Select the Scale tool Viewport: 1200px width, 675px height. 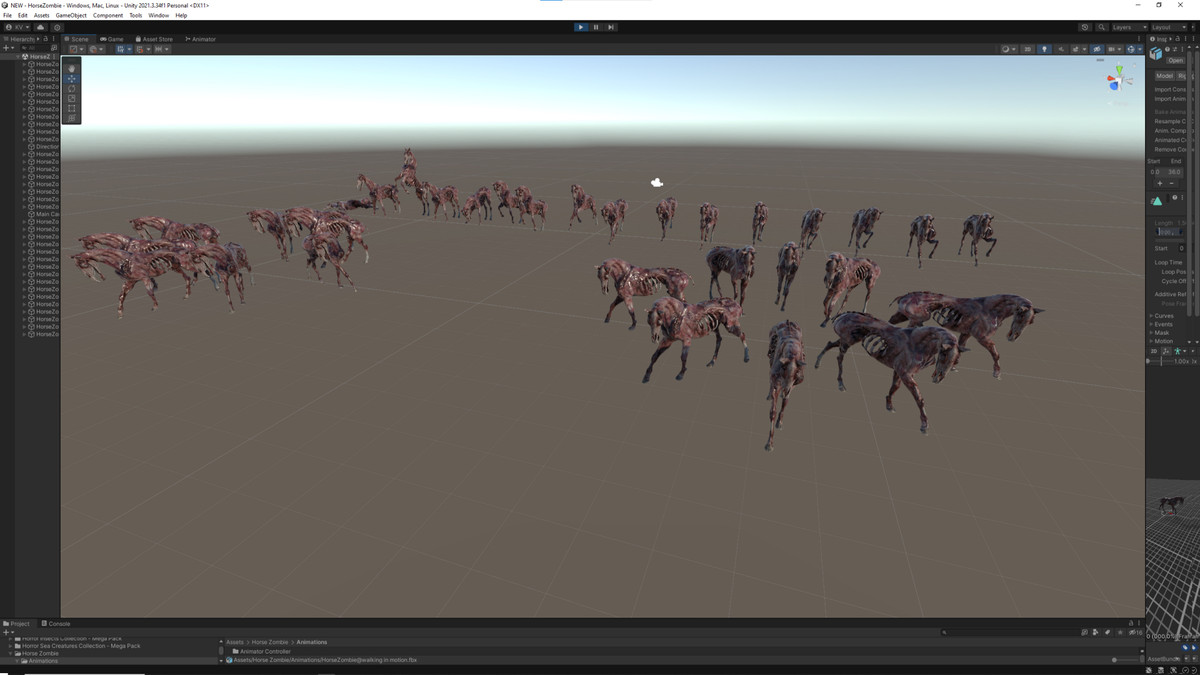pos(71,99)
